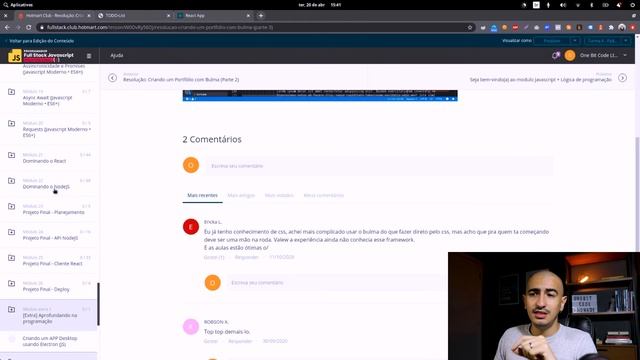Open a new browser tab
This screenshot has height=360, width=640.
(261, 16)
